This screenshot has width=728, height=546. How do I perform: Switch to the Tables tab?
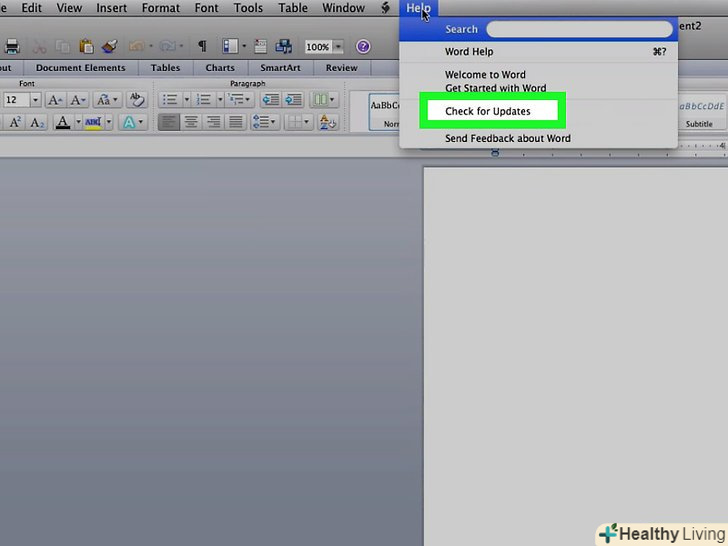(x=165, y=68)
